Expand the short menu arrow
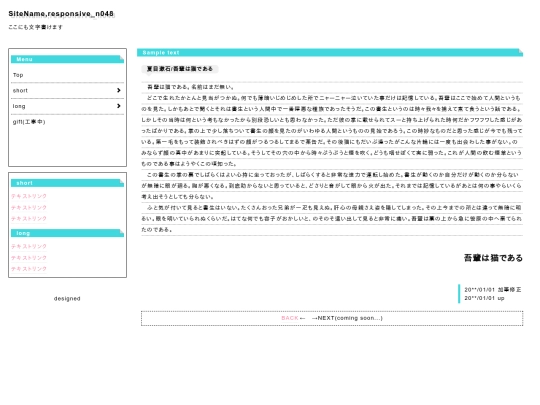This screenshot has height=405, width=540. coord(118,90)
